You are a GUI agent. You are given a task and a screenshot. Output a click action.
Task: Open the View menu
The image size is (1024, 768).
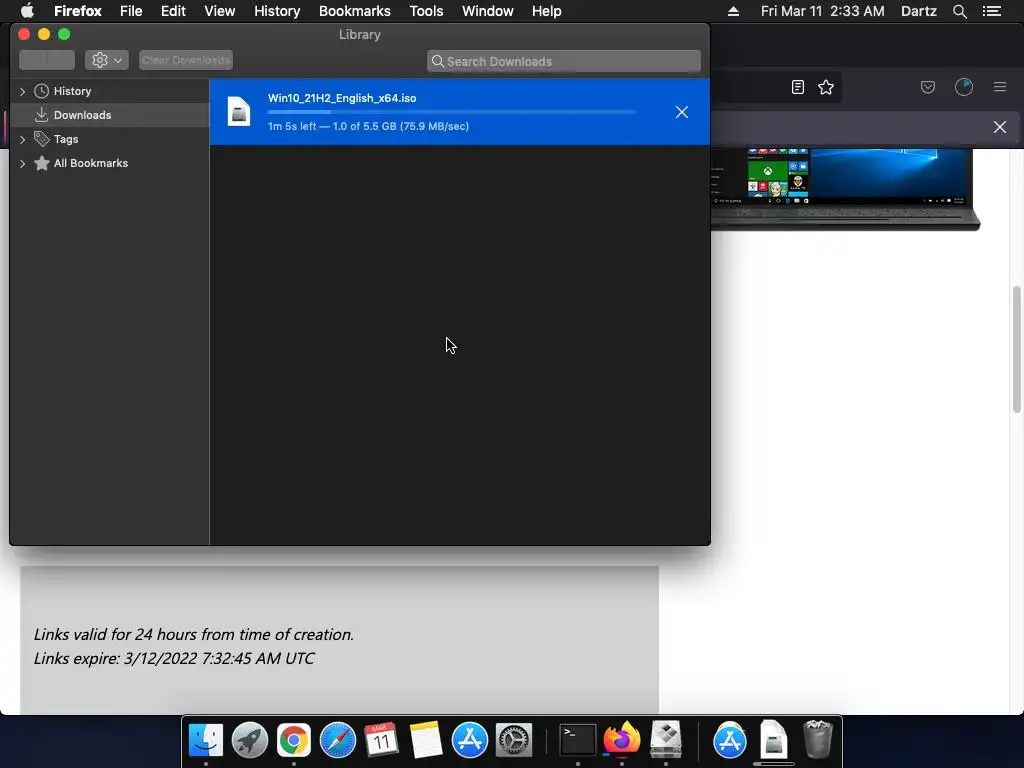(x=219, y=11)
